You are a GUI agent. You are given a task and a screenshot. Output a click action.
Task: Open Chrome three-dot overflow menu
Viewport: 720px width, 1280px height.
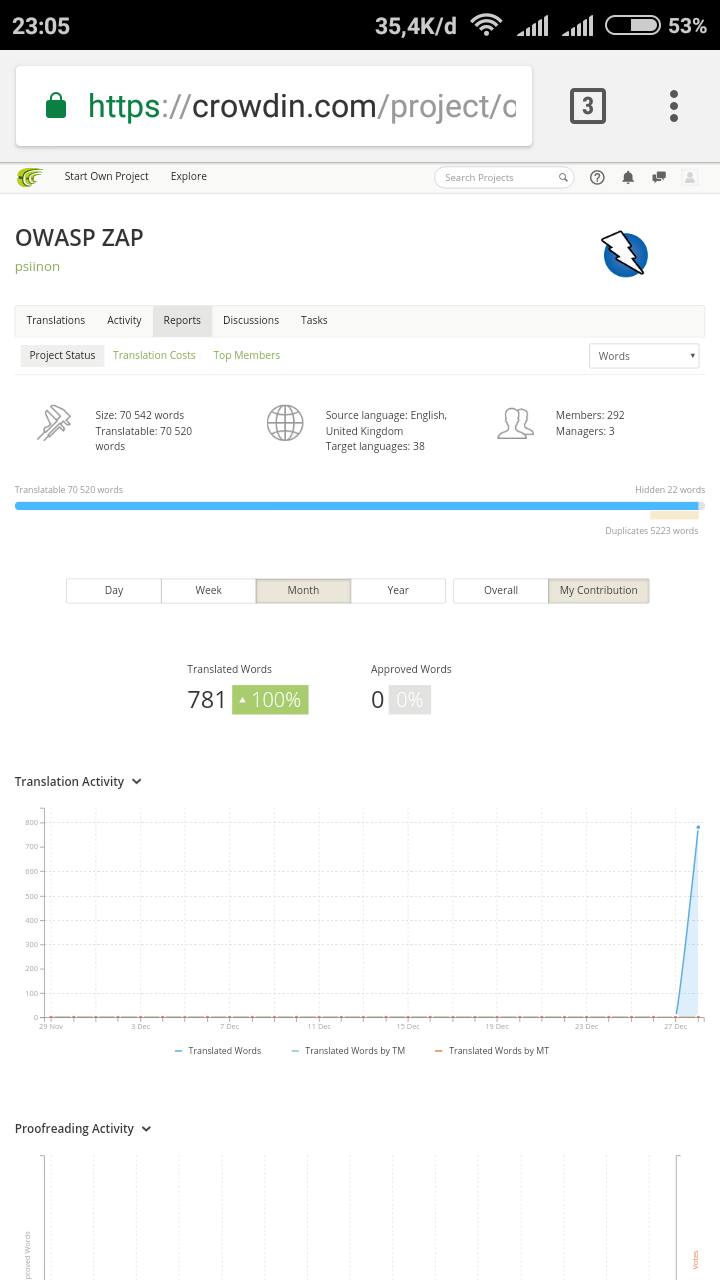pyautogui.click(x=674, y=106)
